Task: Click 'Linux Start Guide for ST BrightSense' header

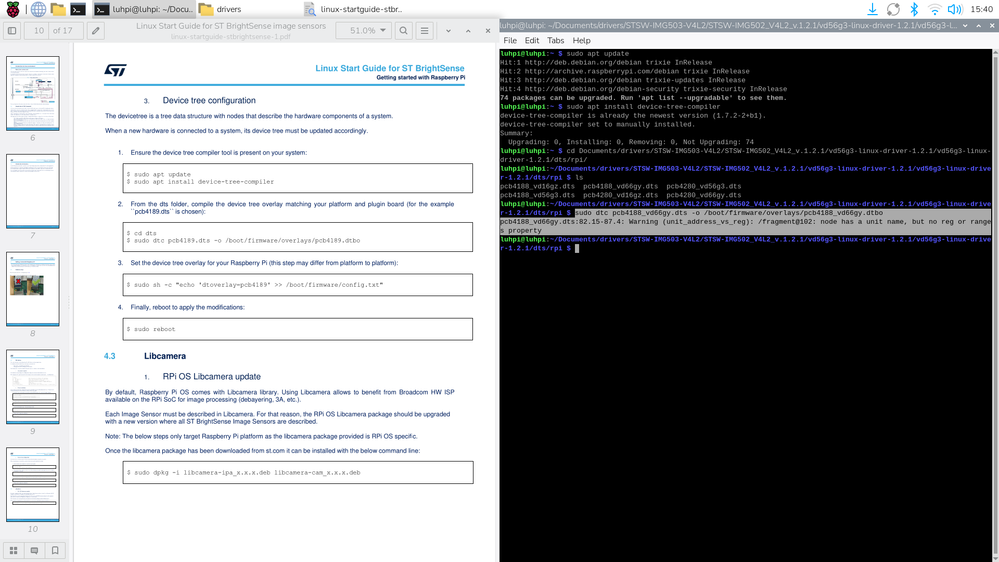Action: [390, 68]
